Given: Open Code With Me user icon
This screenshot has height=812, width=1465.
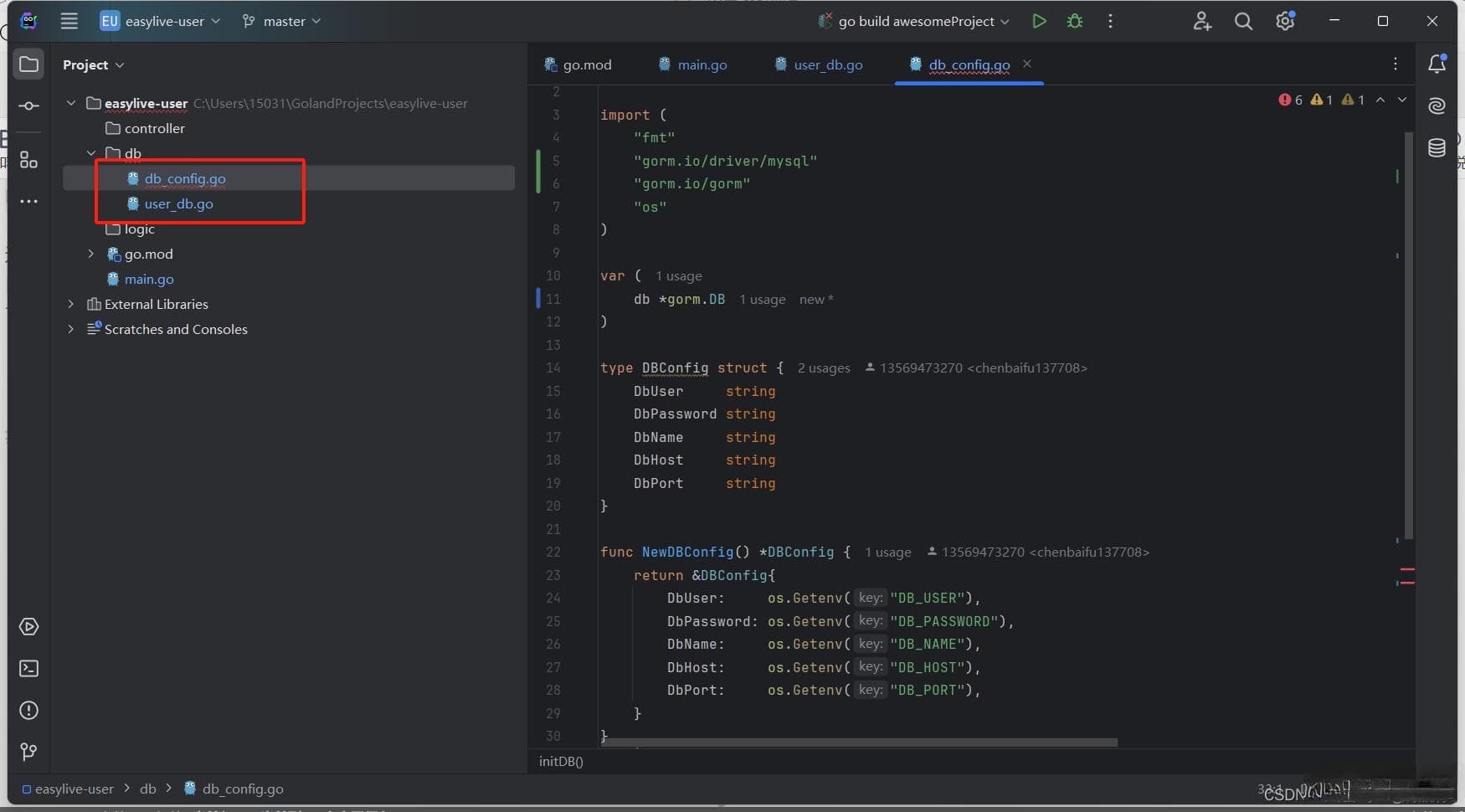Looking at the screenshot, I should pyautogui.click(x=1202, y=21).
